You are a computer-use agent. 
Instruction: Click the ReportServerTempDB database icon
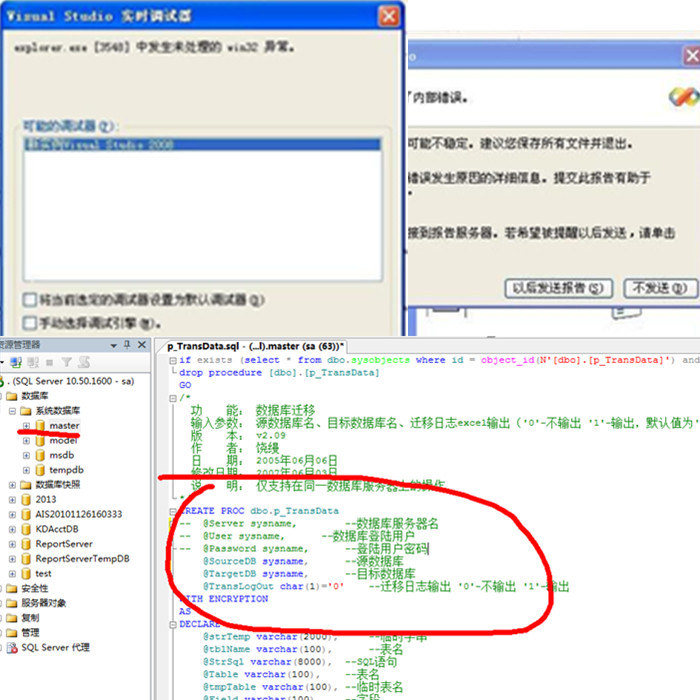[26, 558]
